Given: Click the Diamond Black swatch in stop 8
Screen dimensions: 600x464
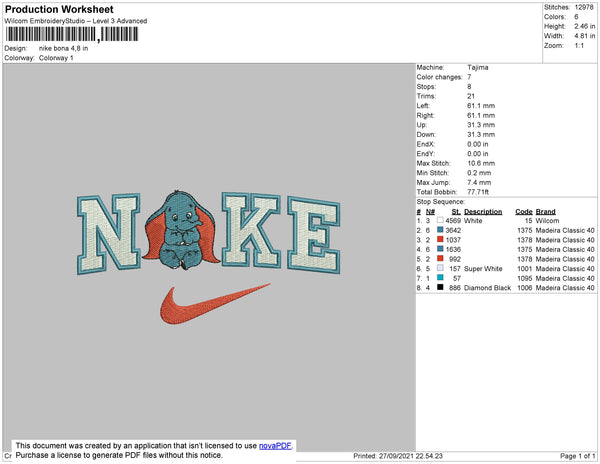Looking at the screenshot, I should click(x=440, y=287).
